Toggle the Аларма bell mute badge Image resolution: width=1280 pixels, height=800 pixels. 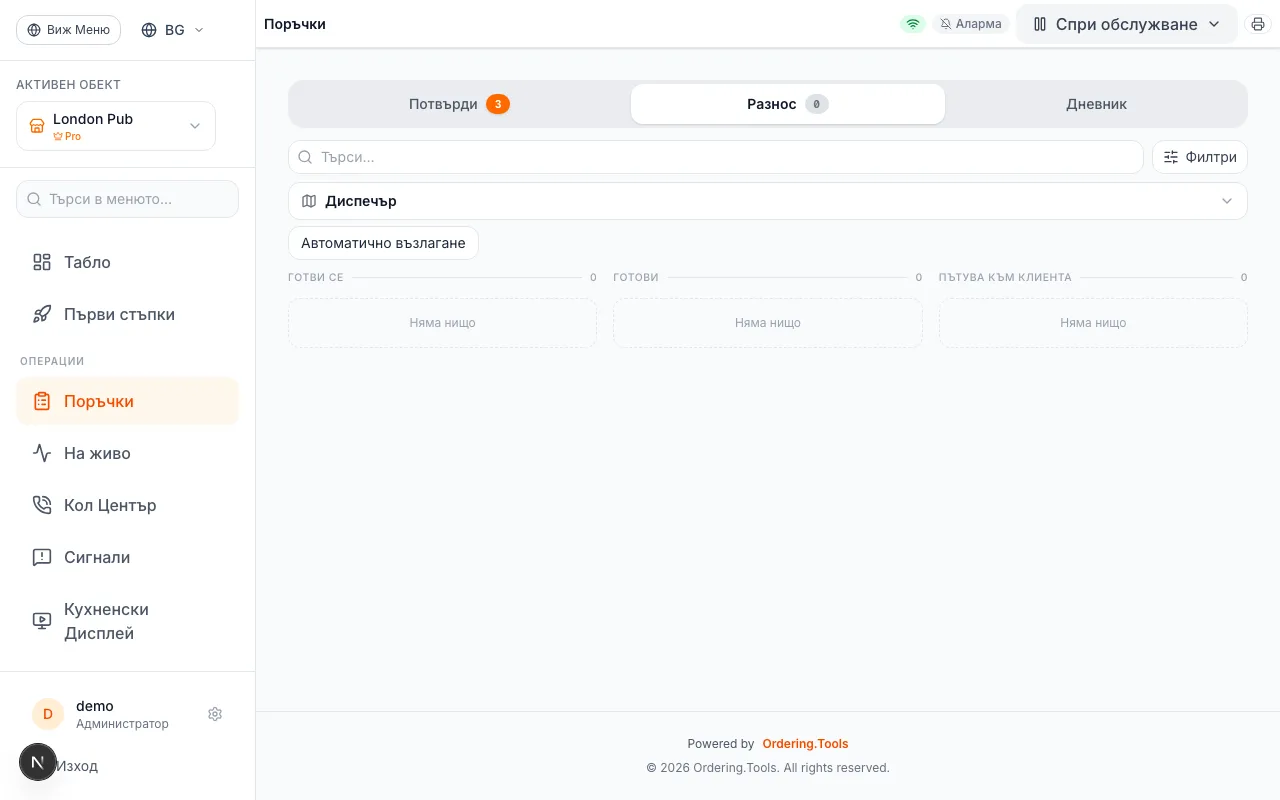pos(970,24)
